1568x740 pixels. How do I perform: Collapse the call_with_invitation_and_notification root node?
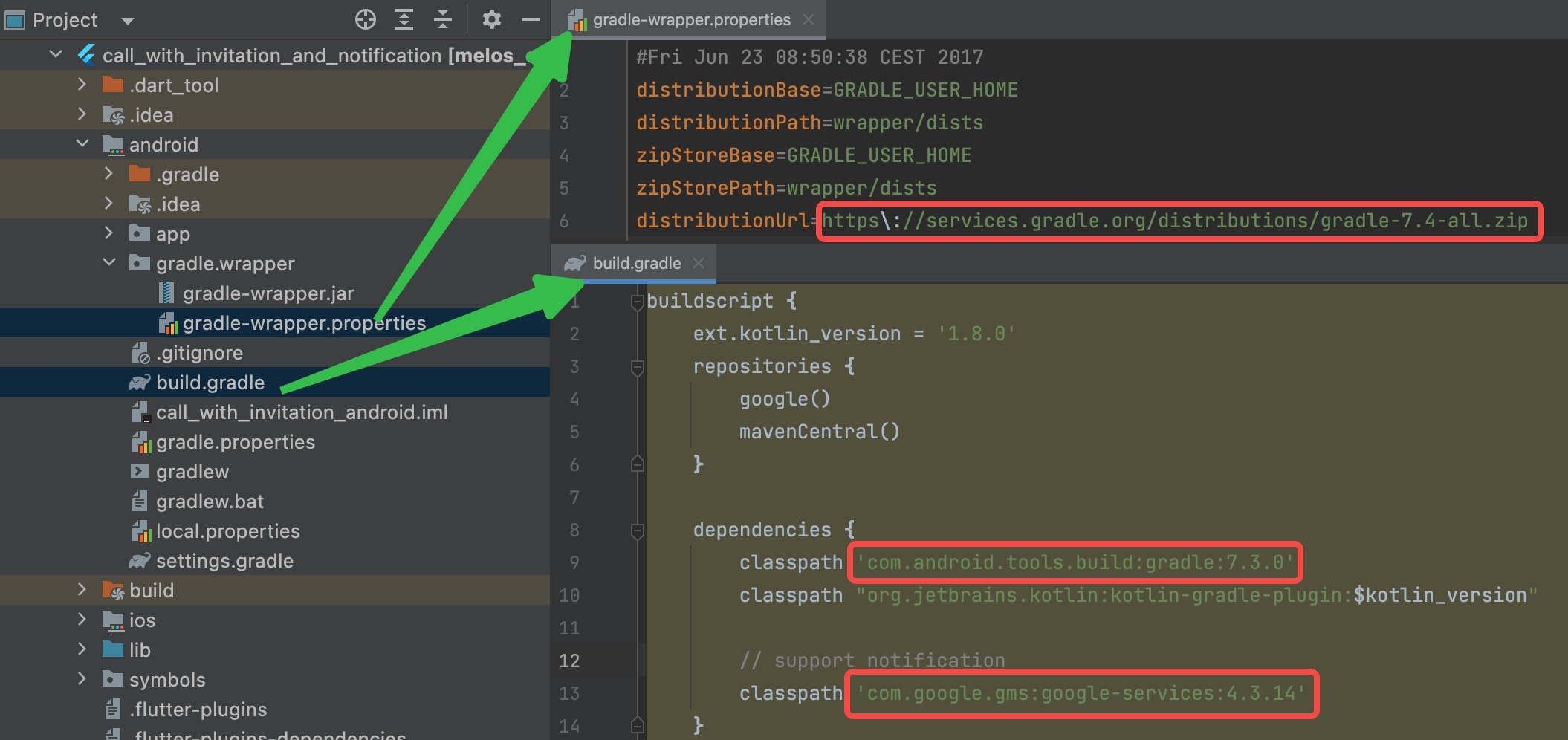(x=56, y=54)
